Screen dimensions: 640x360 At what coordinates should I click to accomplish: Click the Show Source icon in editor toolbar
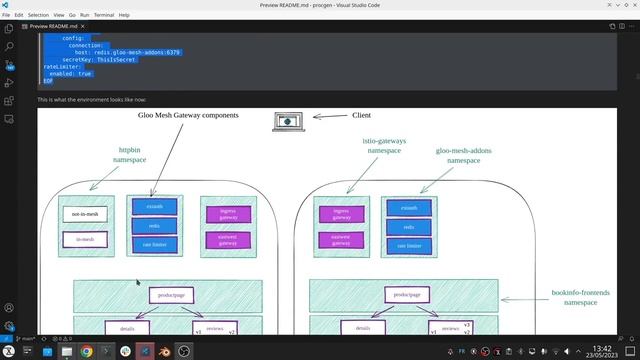(612, 26)
